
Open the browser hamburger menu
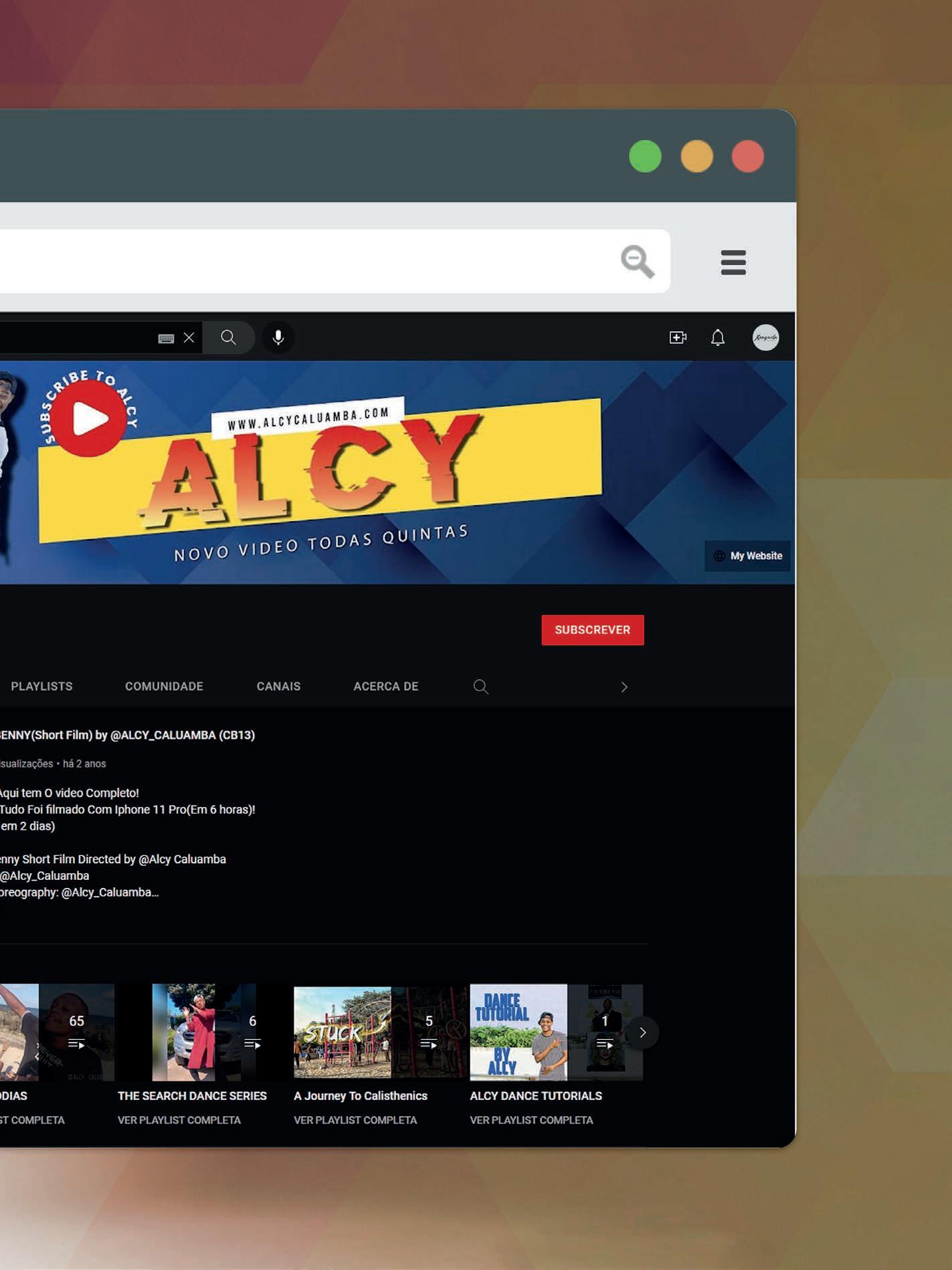(x=733, y=262)
